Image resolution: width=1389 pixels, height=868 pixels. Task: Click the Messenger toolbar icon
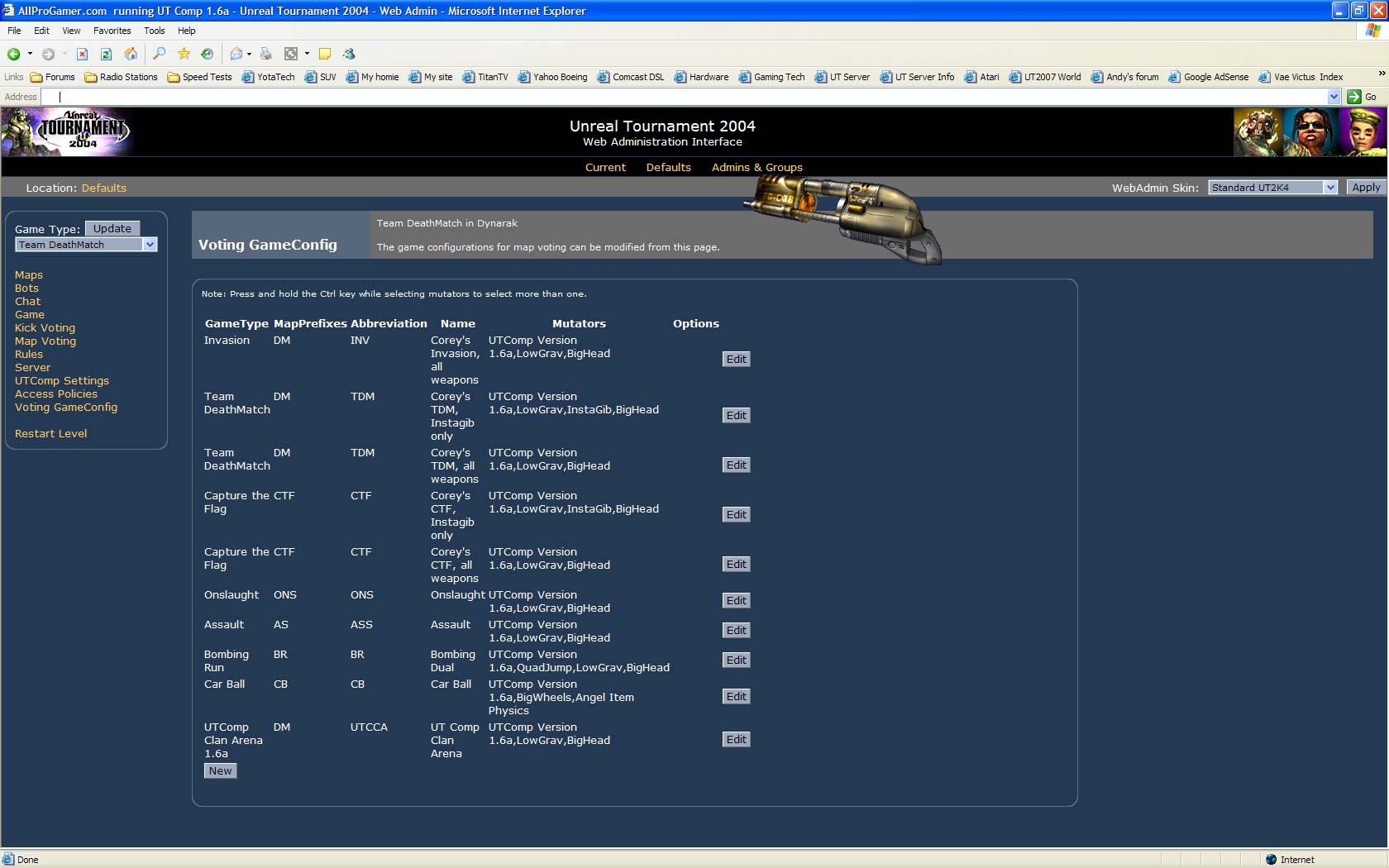pos(349,54)
